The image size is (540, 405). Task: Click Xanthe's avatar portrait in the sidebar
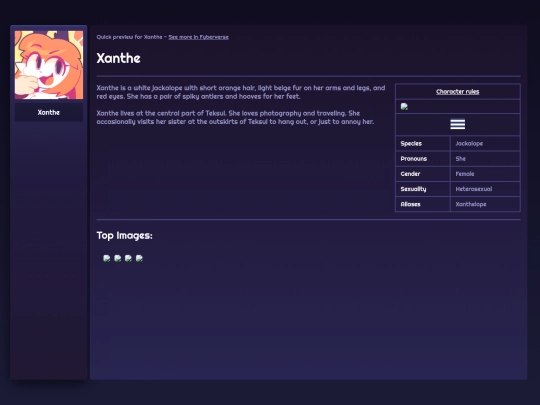pyautogui.click(x=49, y=65)
